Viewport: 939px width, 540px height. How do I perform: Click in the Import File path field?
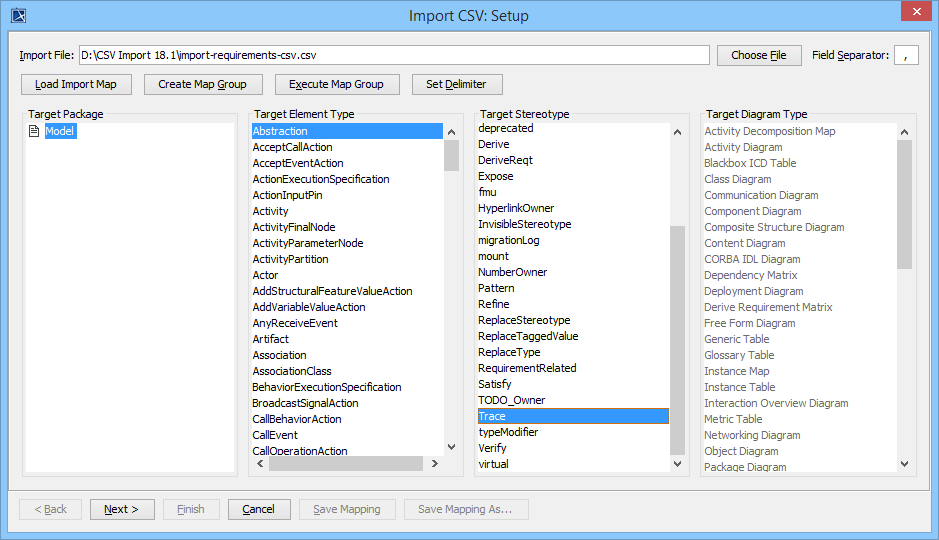click(394, 55)
